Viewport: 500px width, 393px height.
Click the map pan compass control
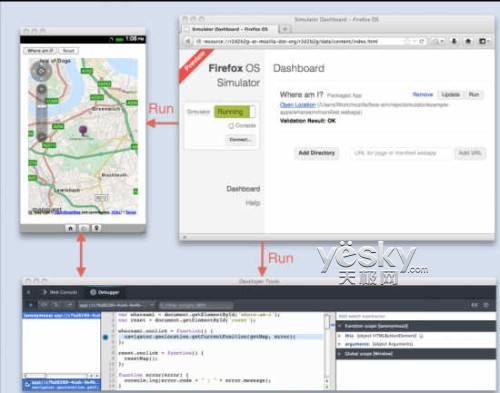[41, 71]
